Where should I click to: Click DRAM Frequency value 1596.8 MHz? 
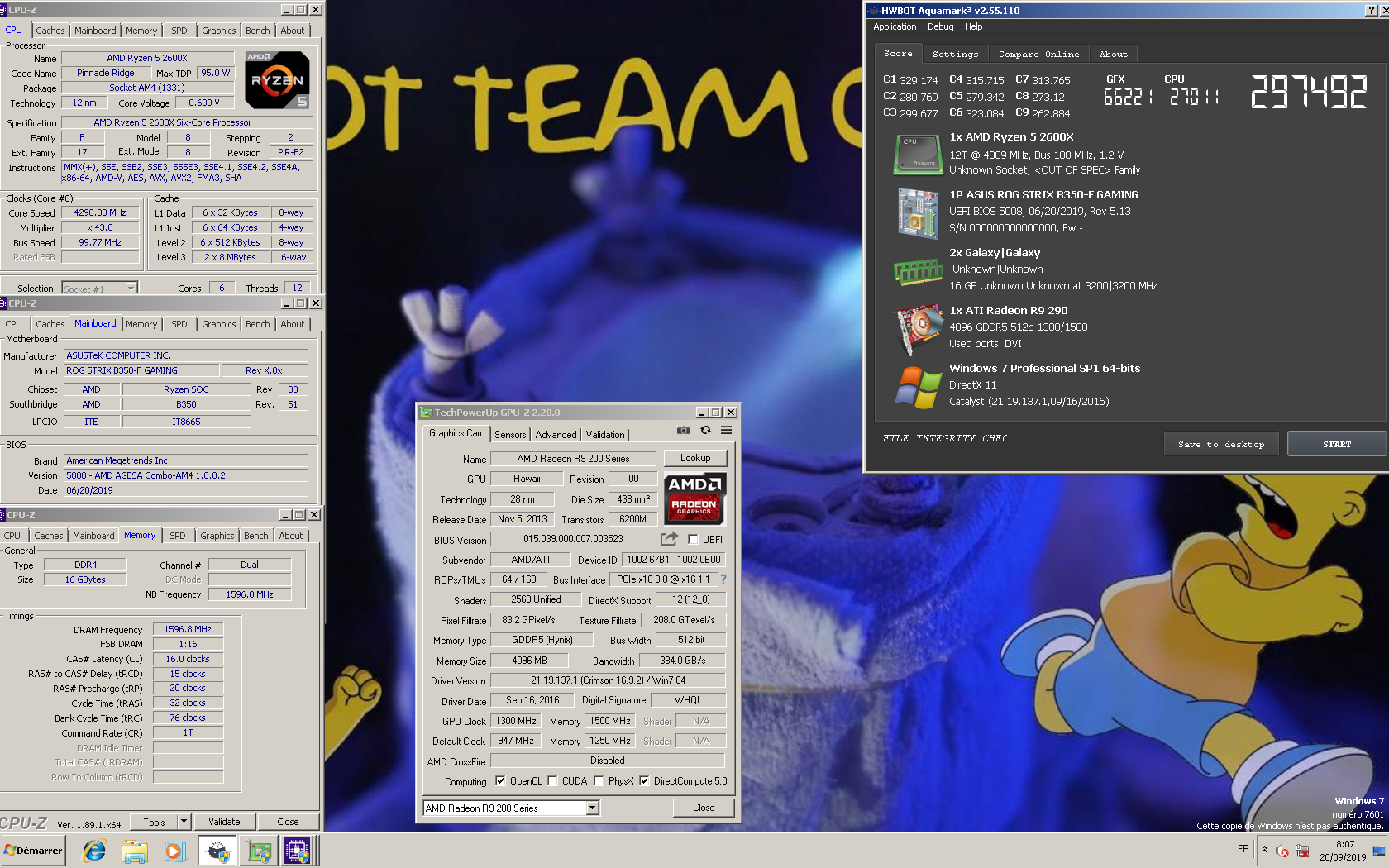(188, 629)
